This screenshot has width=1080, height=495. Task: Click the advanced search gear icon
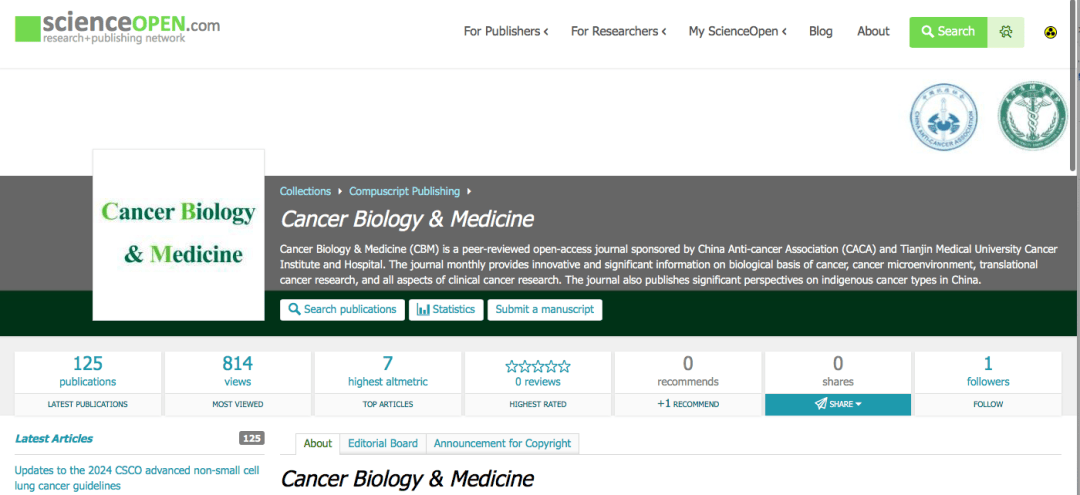1006,32
